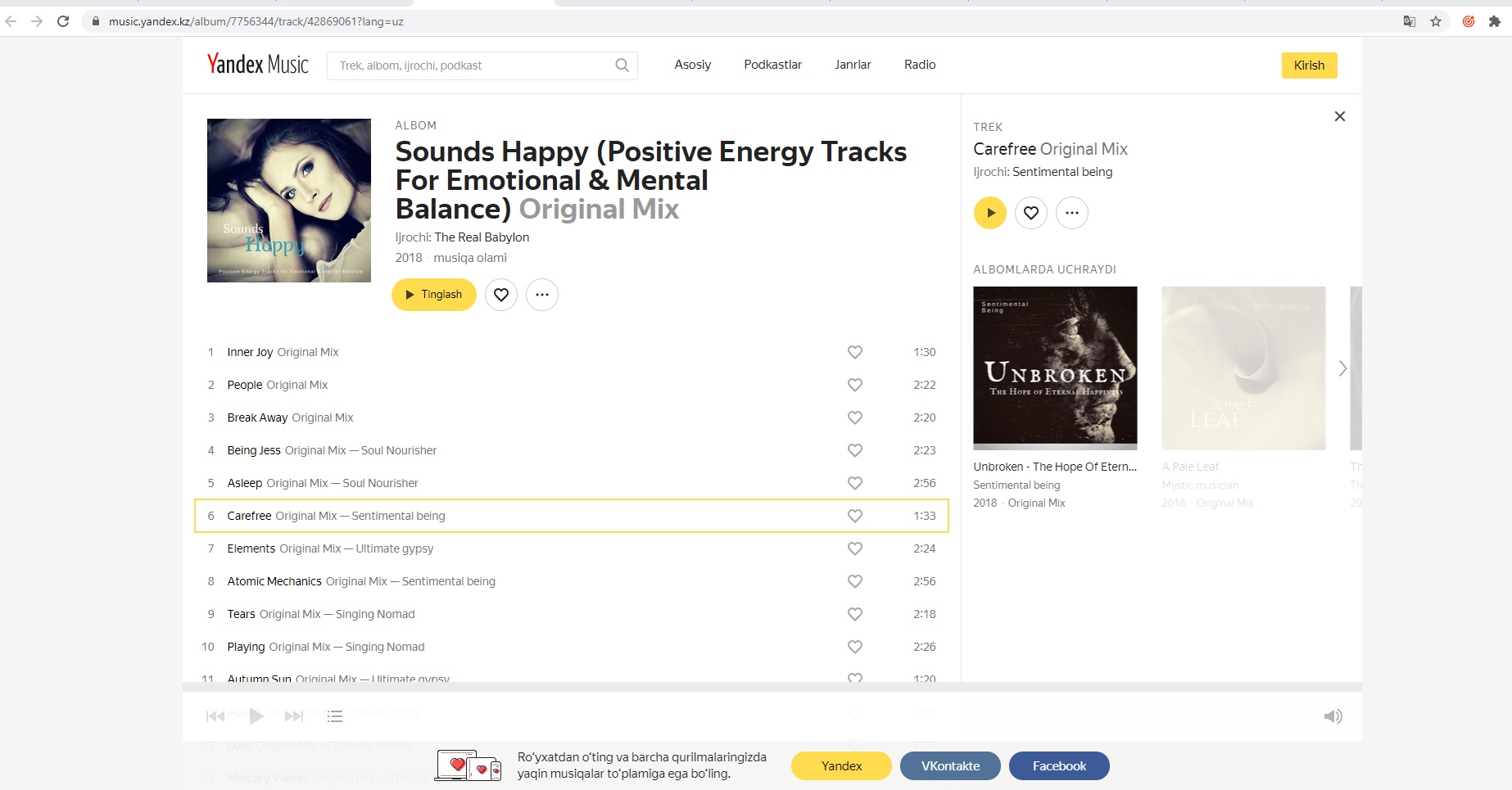Skip to next track in player bar
1512x790 pixels.
(x=294, y=716)
